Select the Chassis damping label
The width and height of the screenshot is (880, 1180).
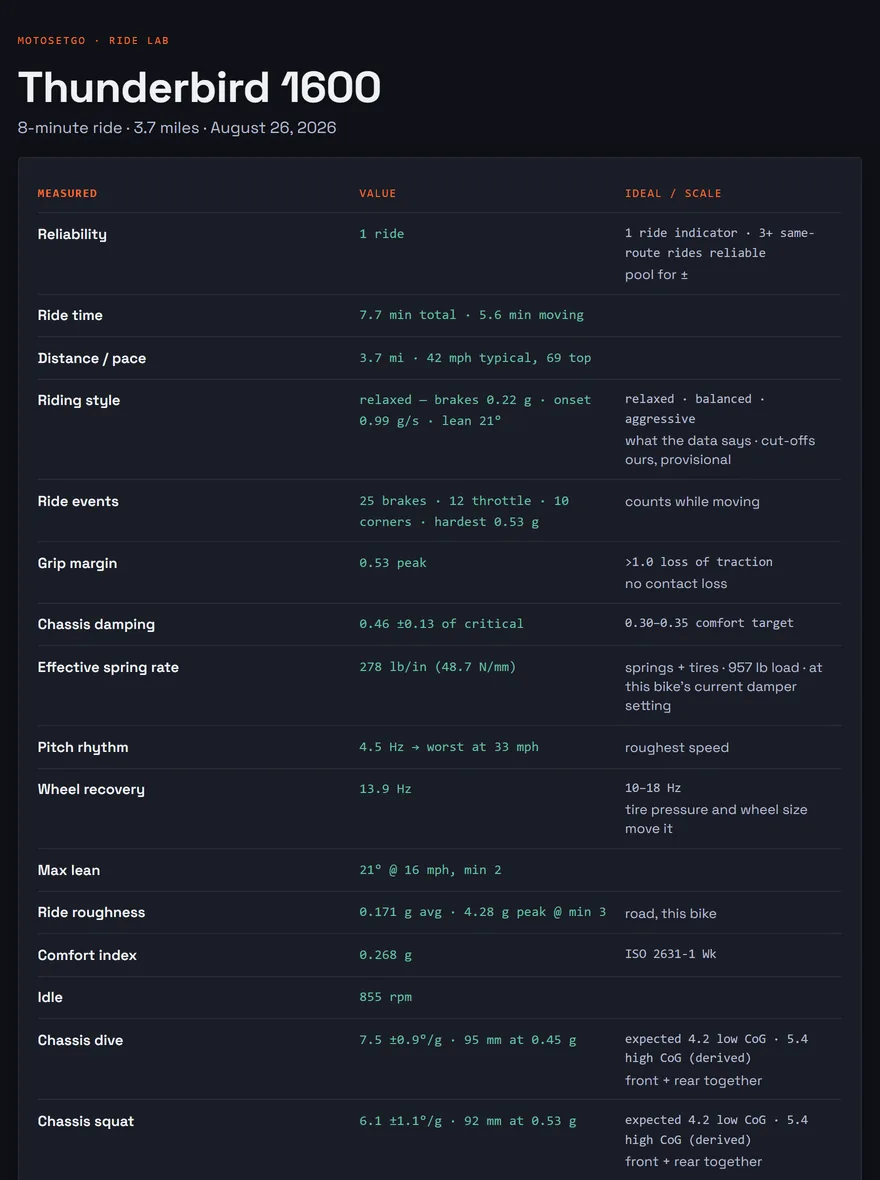[x=96, y=625]
